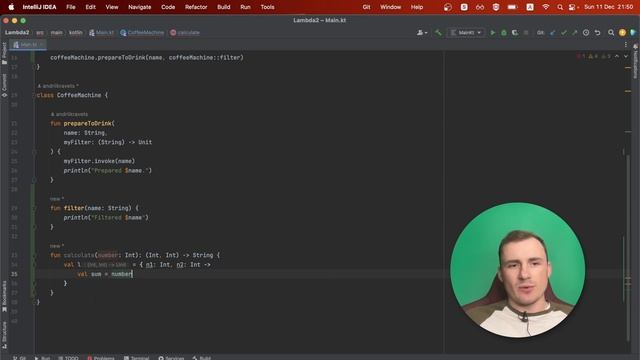Viewport: 640px width, 360px height.
Task: Commit changes with green checkmark icon
Action: pos(564,33)
